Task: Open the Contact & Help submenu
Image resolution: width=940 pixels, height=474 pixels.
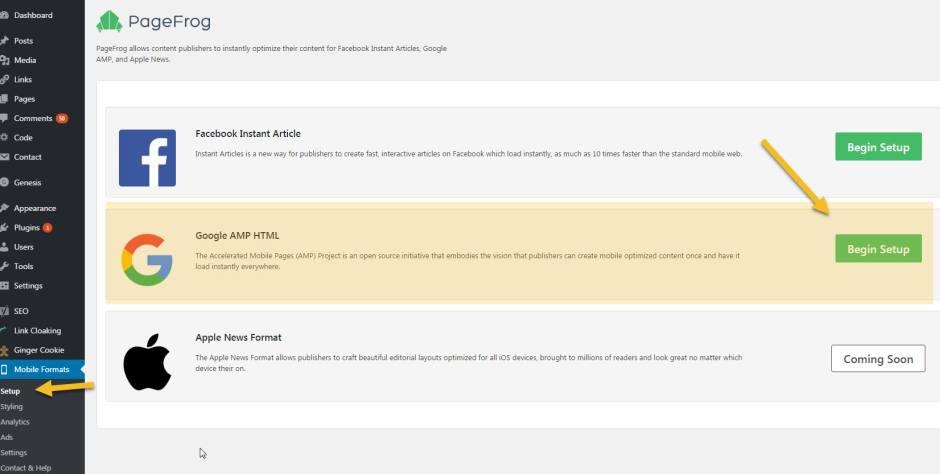Action: 26,468
